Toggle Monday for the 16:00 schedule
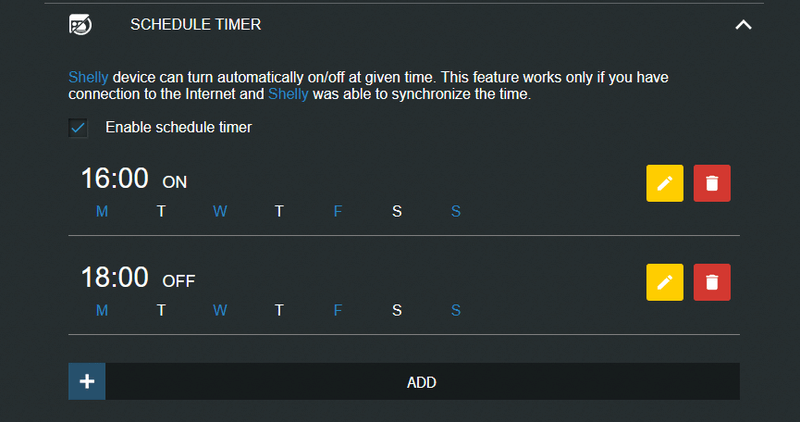Viewport: 800px width, 422px height. click(x=102, y=211)
